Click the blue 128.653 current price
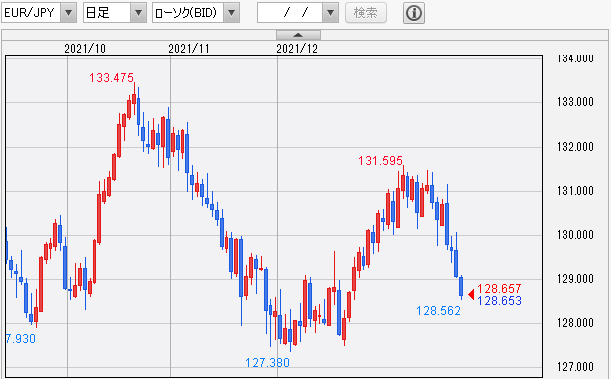The image size is (611, 379). tap(499, 301)
